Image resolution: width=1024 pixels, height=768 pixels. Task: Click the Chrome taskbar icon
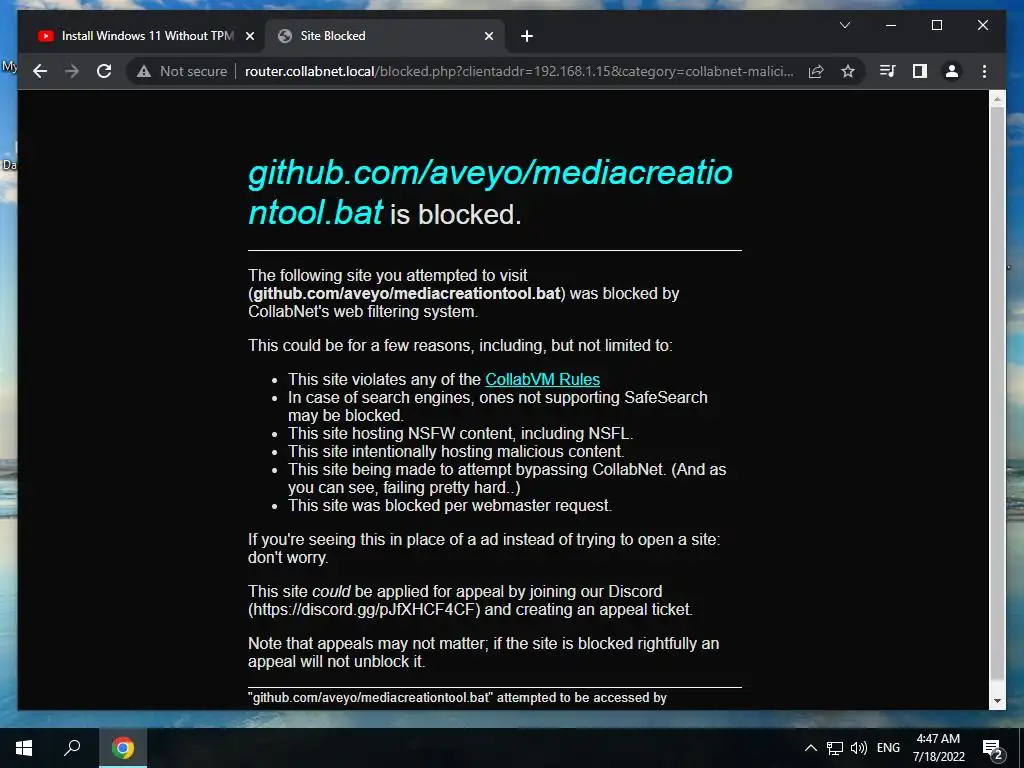[x=122, y=748]
